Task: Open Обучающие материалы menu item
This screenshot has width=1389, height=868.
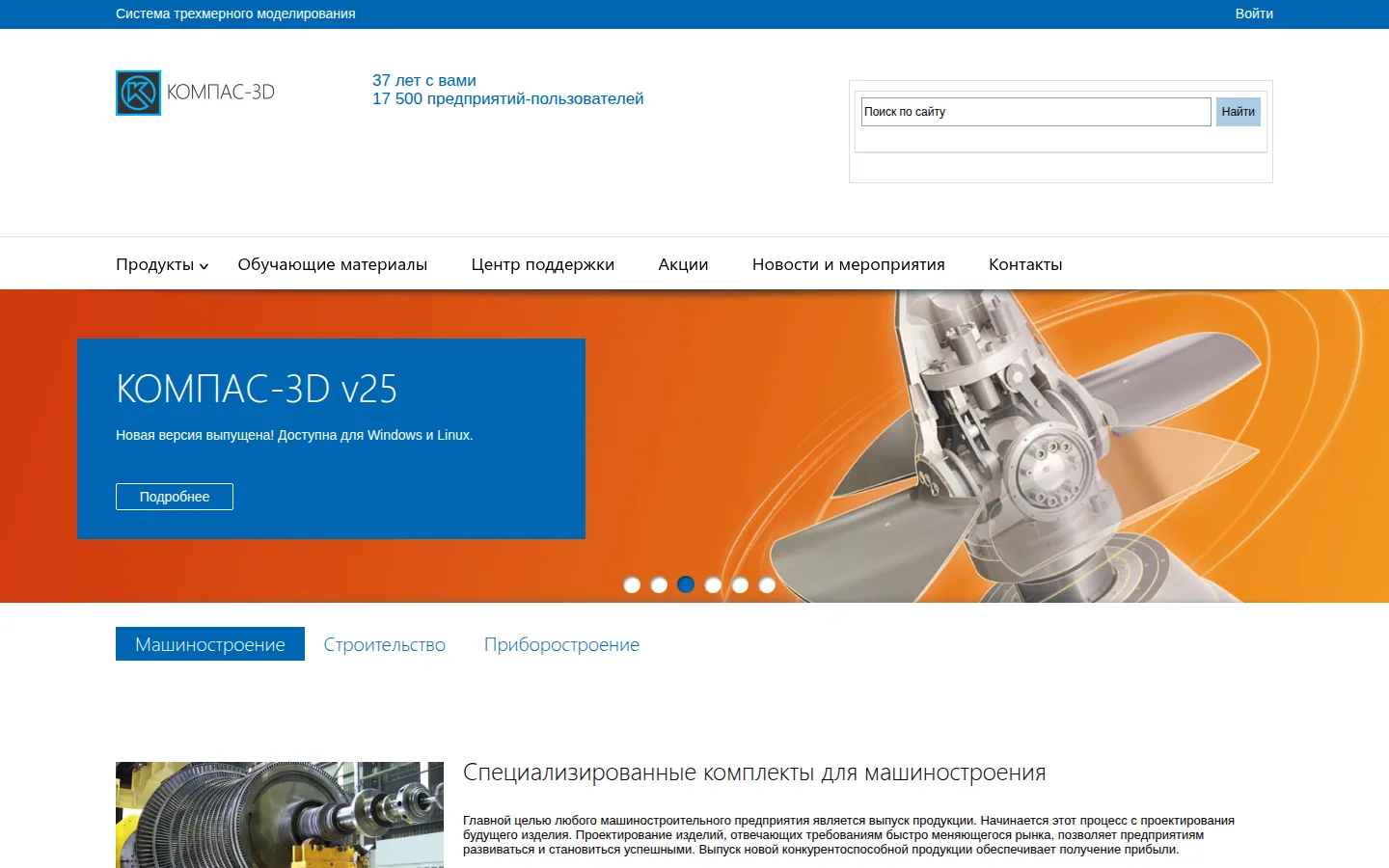Action: click(332, 264)
